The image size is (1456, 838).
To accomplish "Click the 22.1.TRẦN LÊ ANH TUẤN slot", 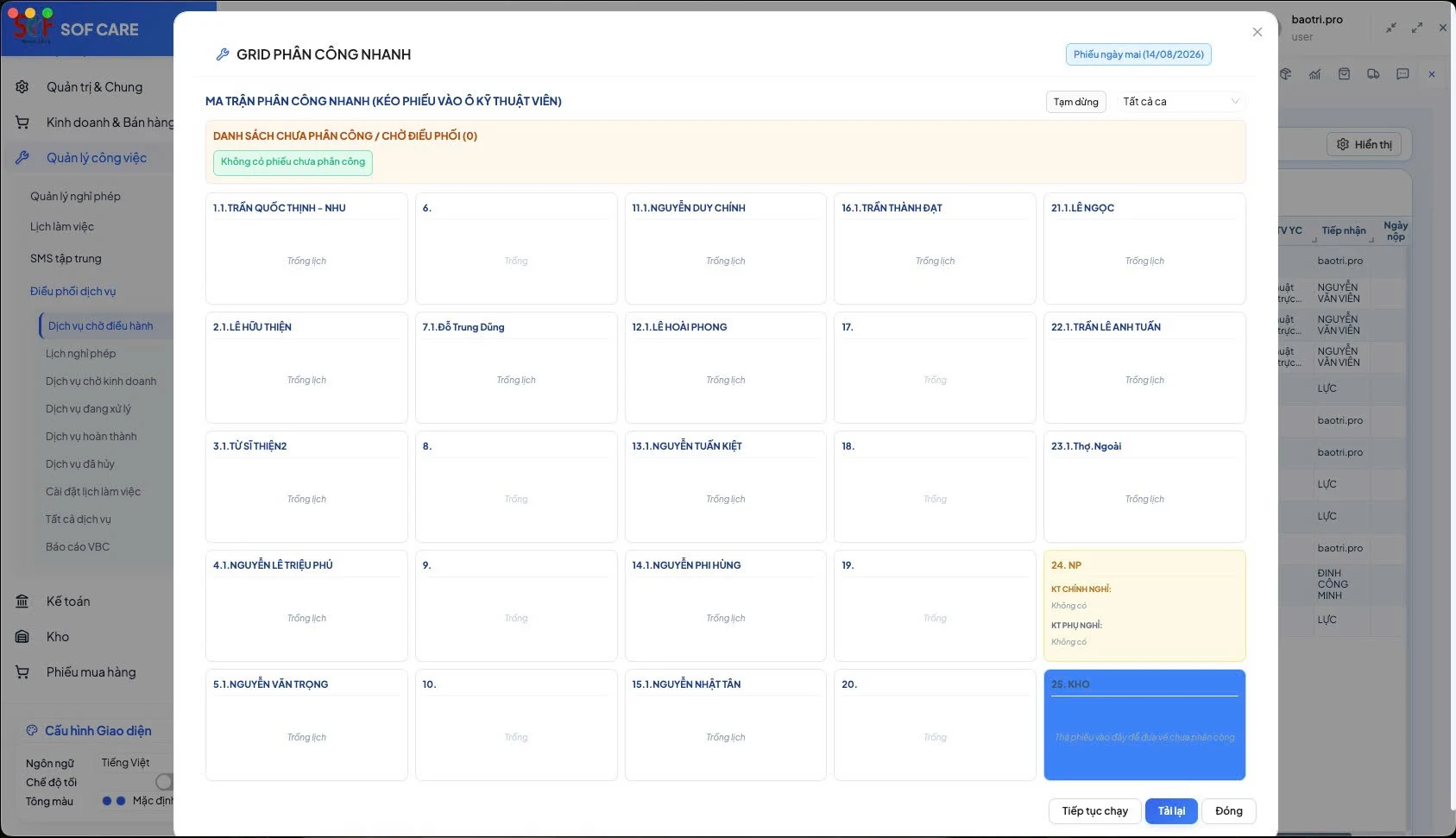I will tap(1144, 368).
